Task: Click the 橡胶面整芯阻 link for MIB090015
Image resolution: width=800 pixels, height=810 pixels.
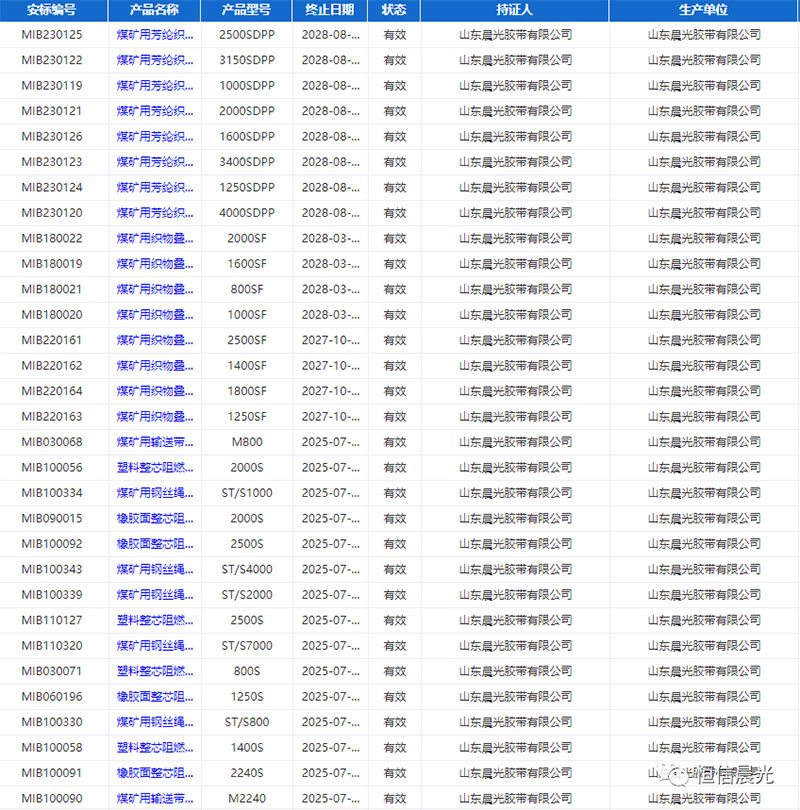Action: pos(154,519)
